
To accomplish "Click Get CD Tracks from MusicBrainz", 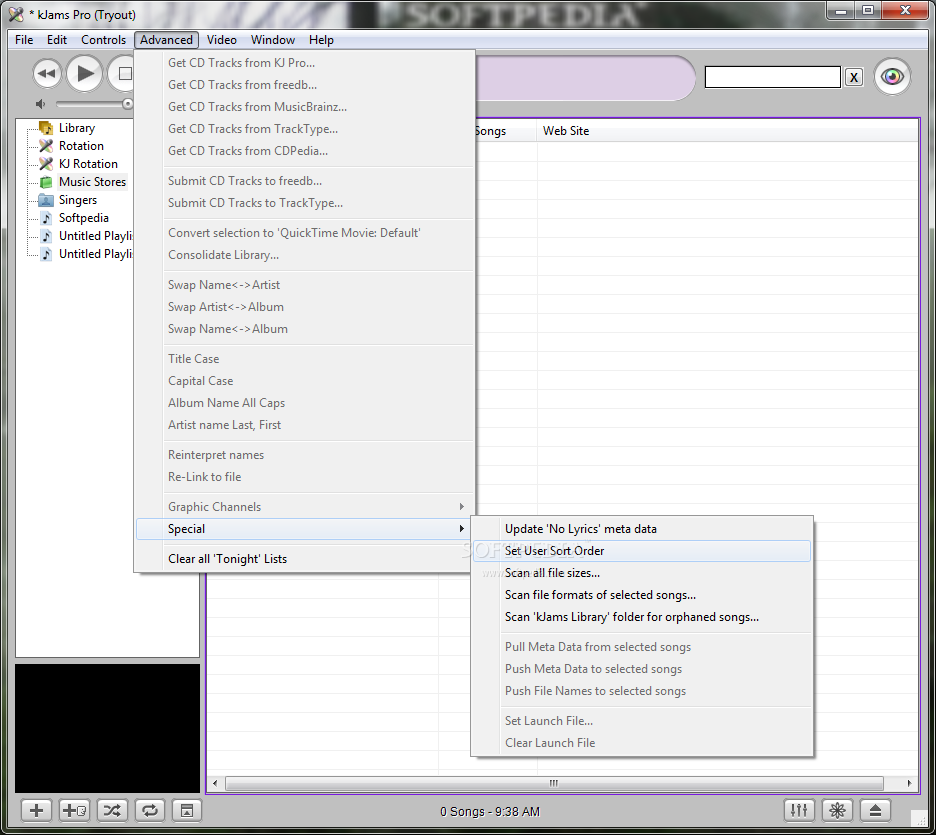I will click(304, 107).
